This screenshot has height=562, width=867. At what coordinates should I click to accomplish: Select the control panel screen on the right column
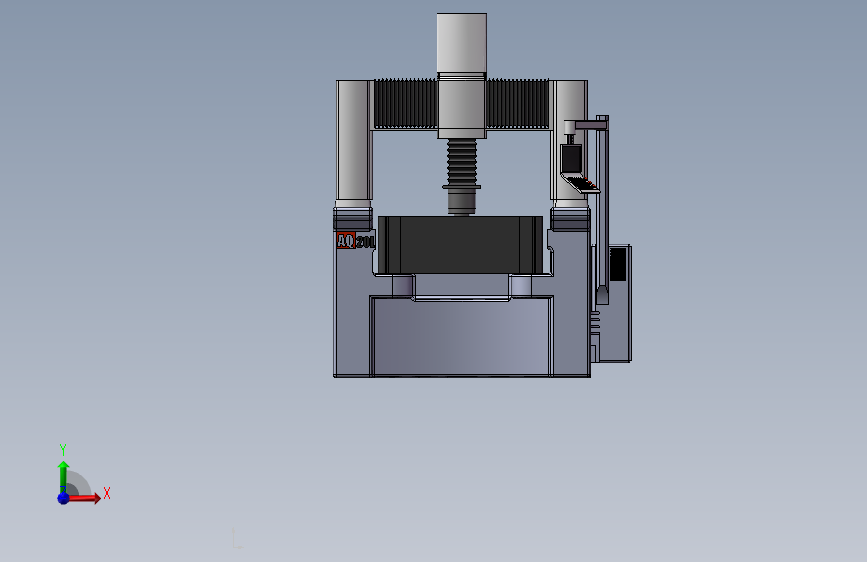572,158
